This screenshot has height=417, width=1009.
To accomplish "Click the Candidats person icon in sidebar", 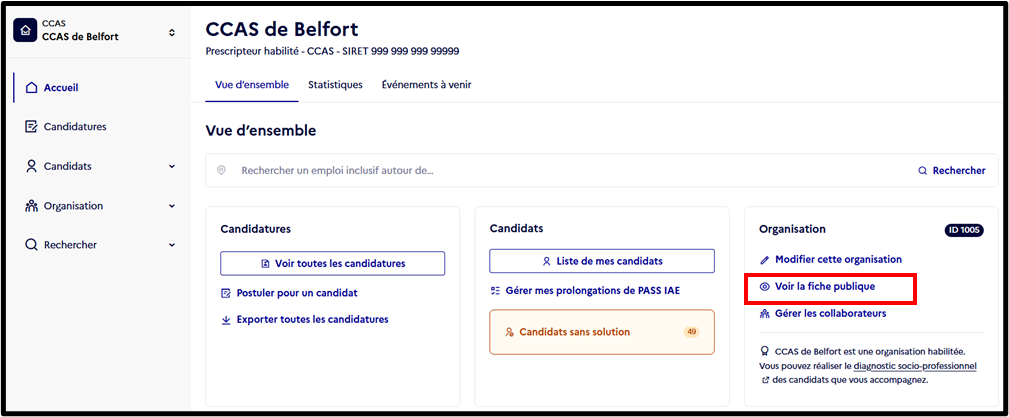I will (31, 166).
